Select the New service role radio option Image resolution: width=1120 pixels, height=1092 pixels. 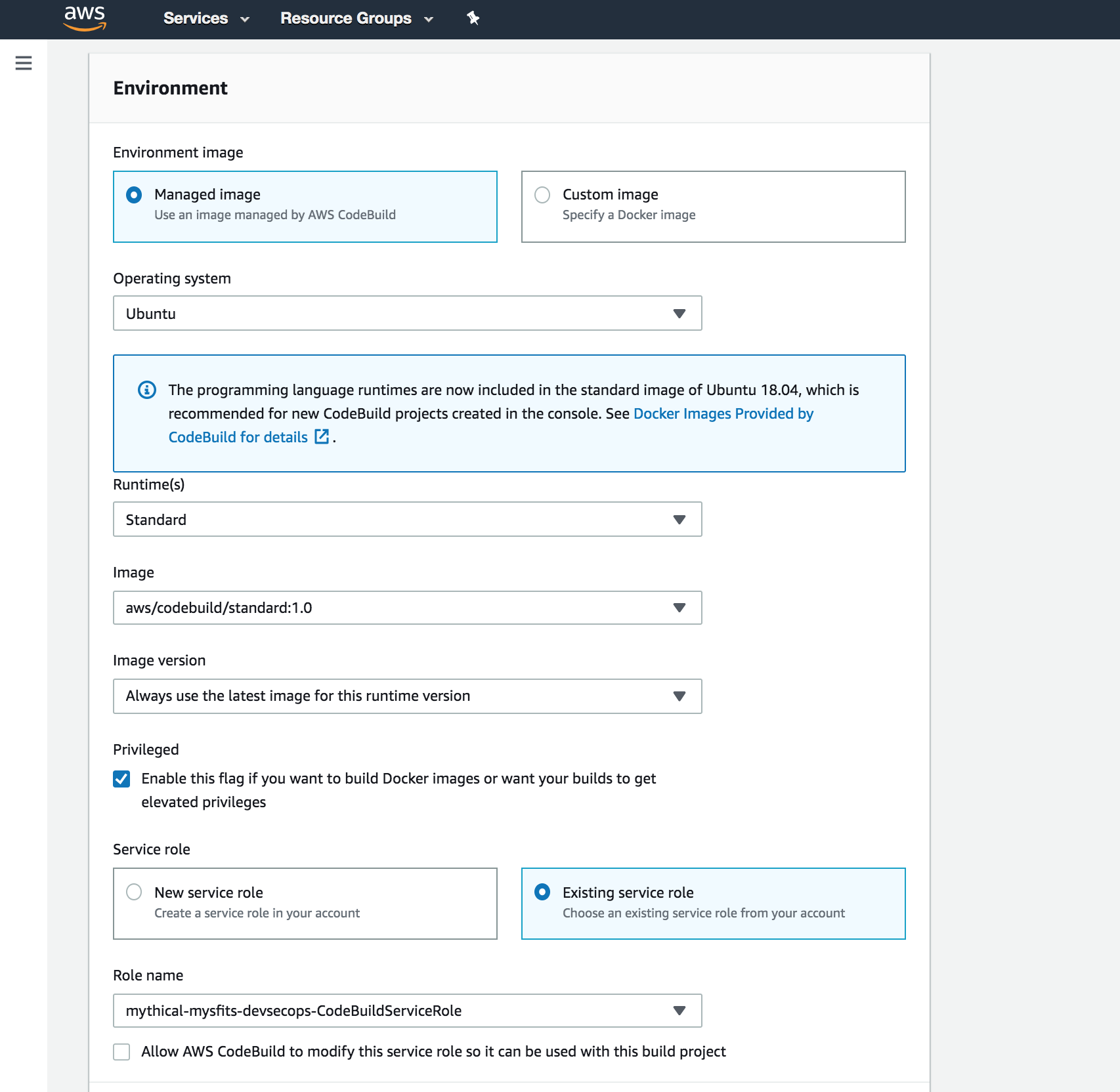(134, 892)
